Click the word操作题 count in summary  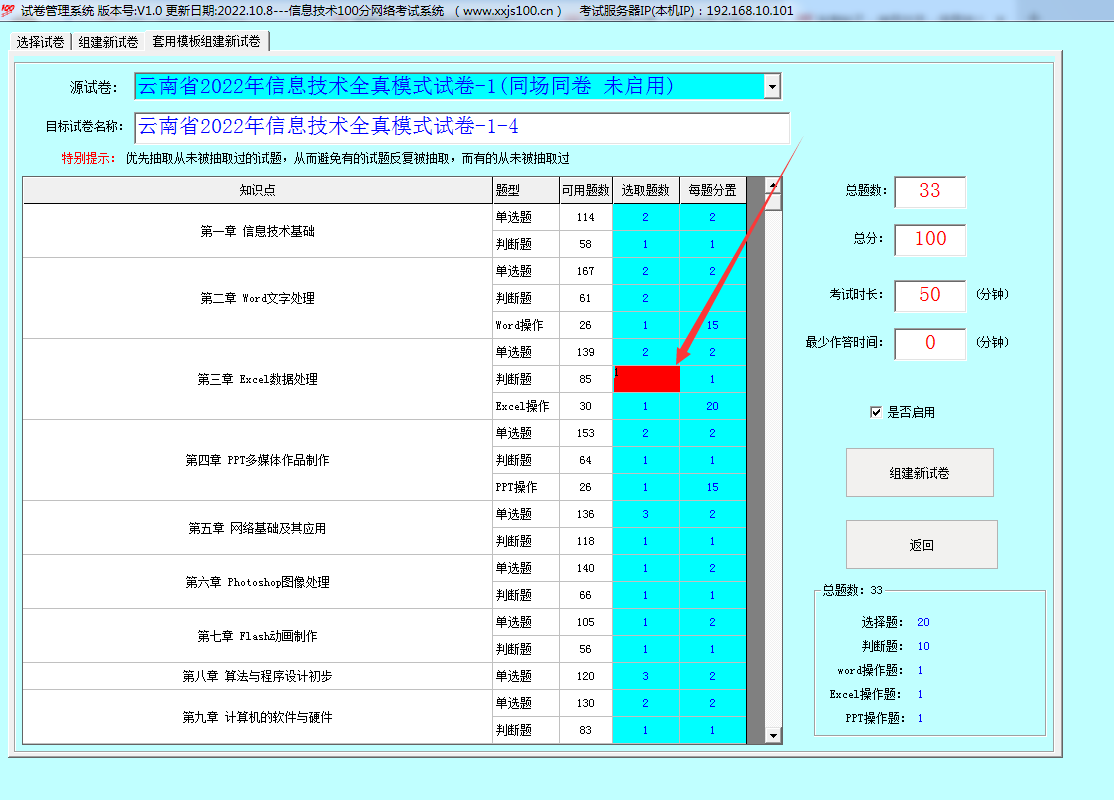point(920,671)
